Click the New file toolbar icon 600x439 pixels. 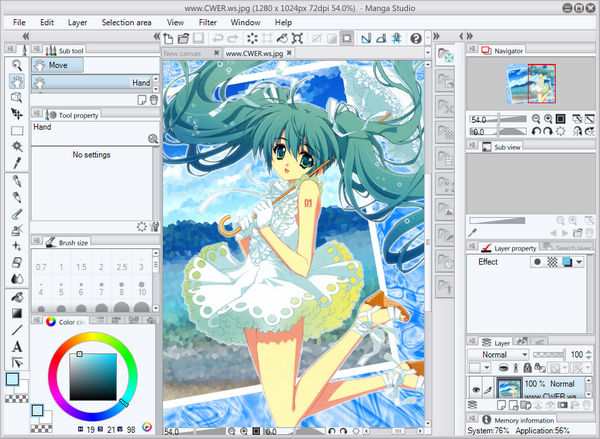(x=168, y=38)
